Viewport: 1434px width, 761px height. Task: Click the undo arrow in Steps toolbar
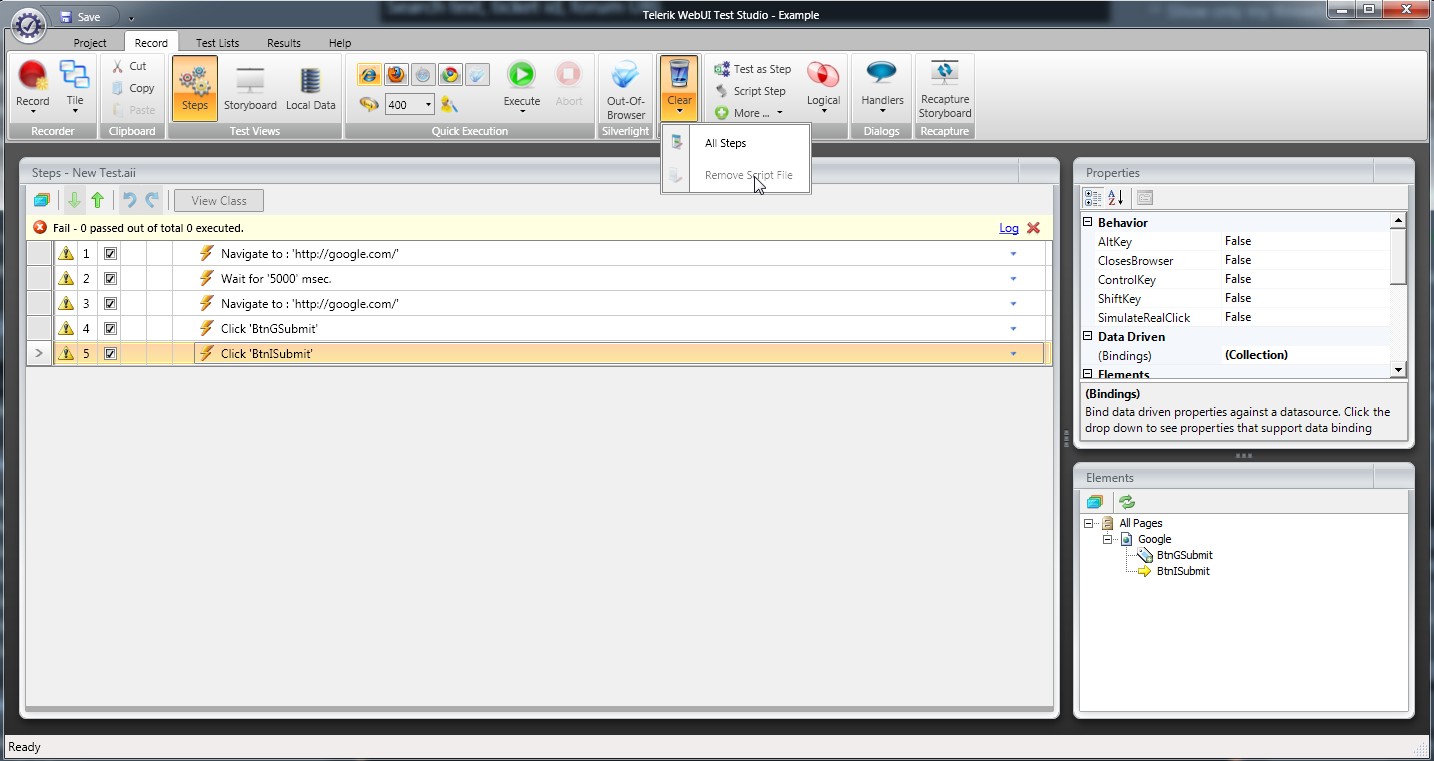[x=129, y=200]
